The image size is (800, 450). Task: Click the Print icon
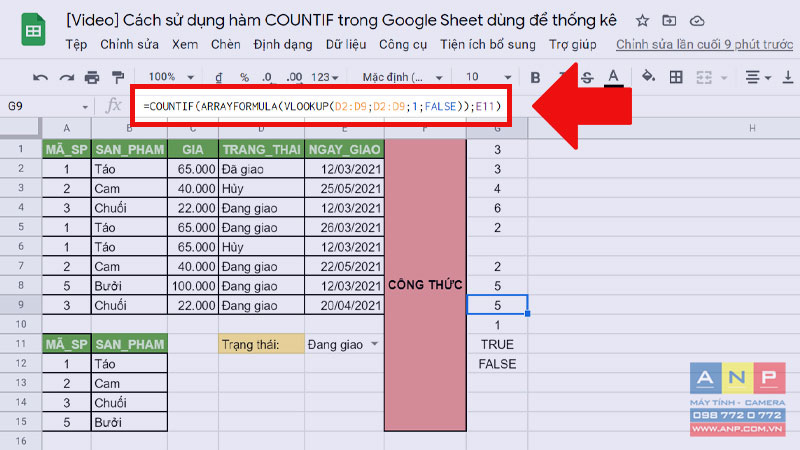[x=92, y=78]
